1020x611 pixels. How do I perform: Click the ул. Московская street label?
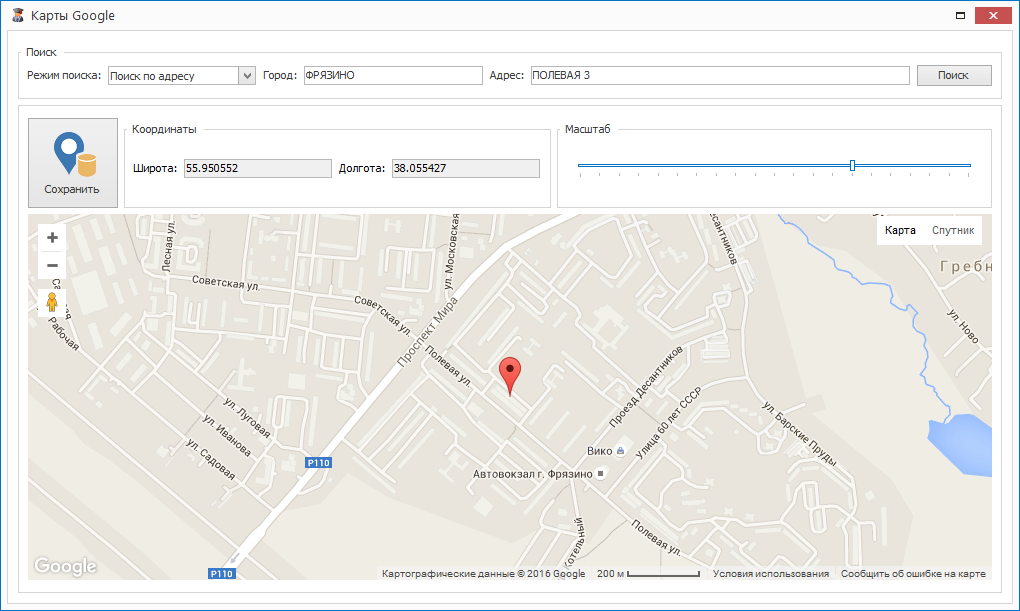(x=451, y=251)
